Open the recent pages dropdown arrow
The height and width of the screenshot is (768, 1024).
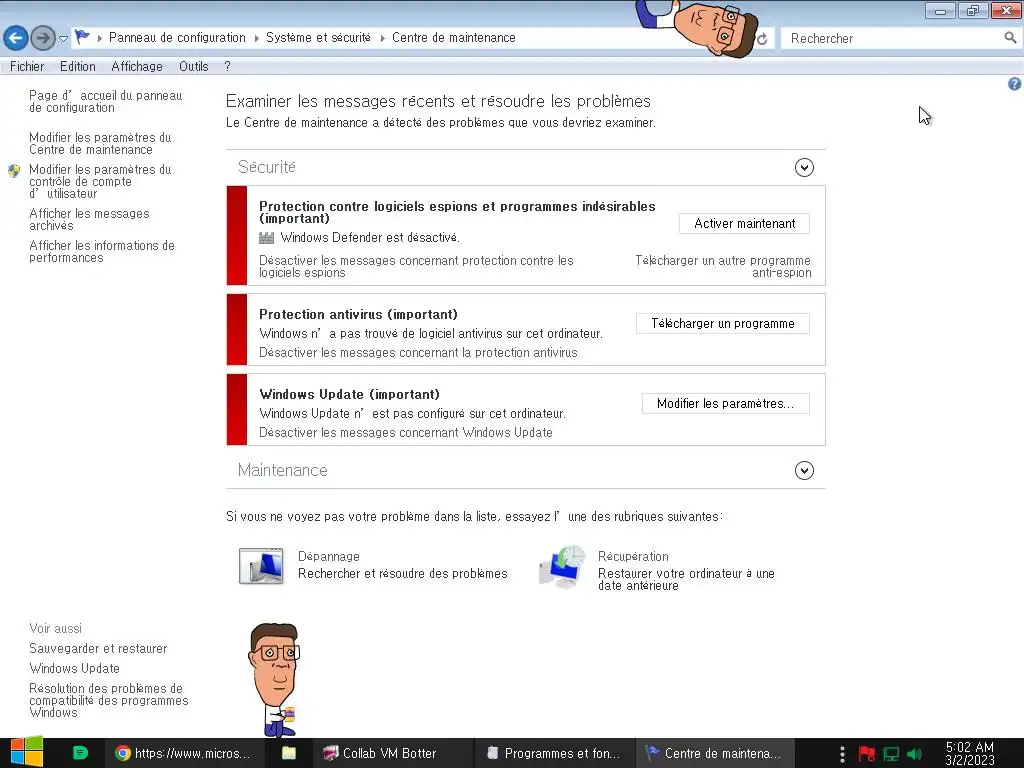(x=63, y=39)
